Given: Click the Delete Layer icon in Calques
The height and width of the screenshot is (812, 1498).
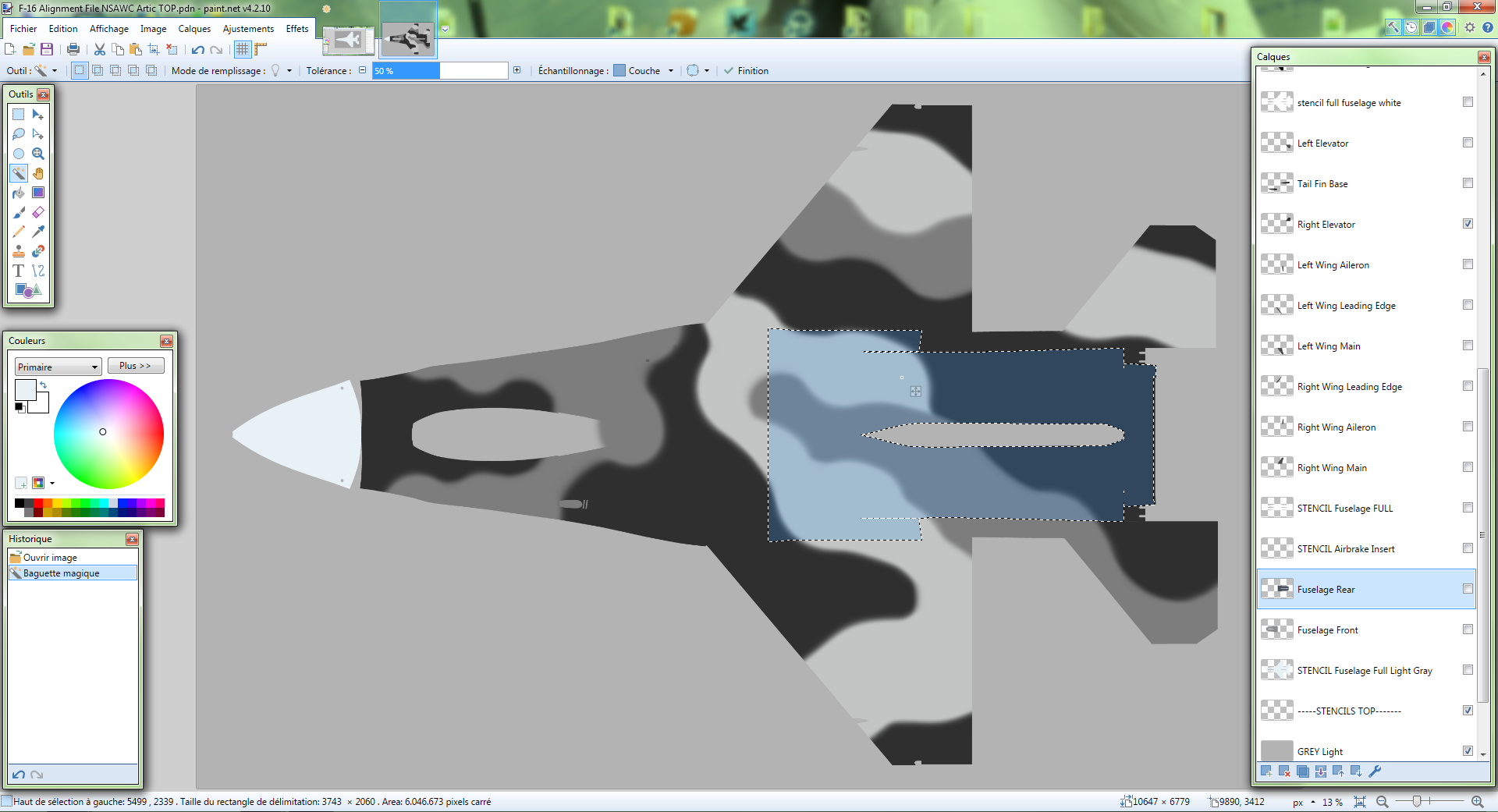Looking at the screenshot, I should [1284, 771].
